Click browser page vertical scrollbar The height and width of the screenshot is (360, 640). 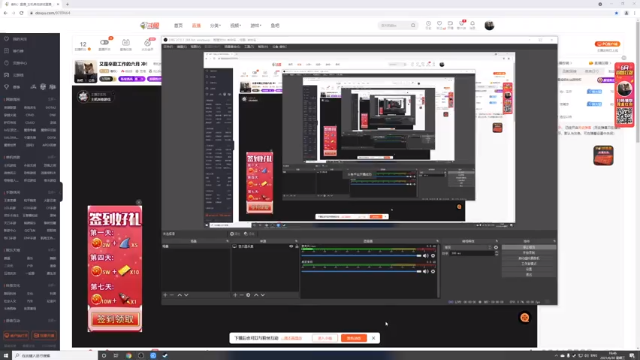637,82
